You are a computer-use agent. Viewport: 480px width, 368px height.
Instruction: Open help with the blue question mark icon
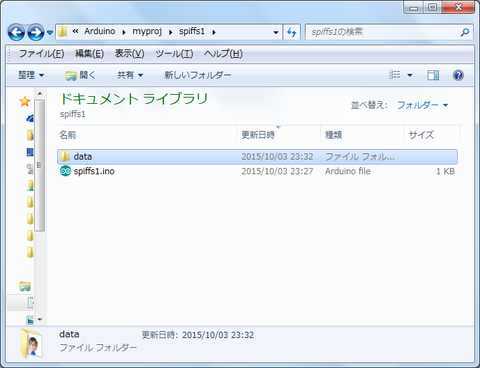458,75
